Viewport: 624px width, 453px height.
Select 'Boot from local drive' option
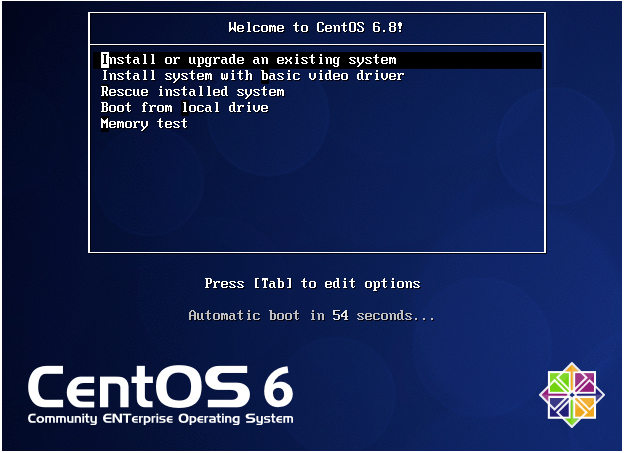click(x=184, y=107)
